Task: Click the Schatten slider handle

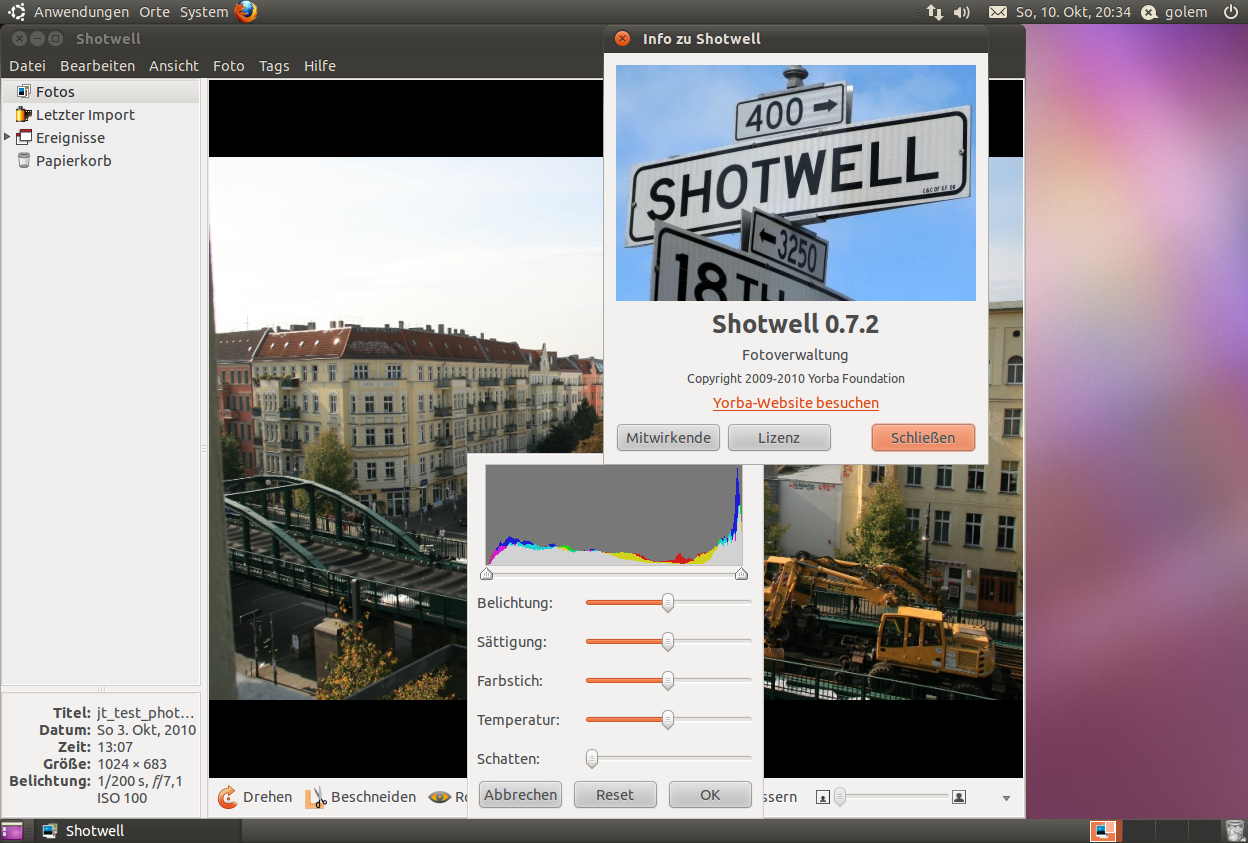Action: pos(592,758)
